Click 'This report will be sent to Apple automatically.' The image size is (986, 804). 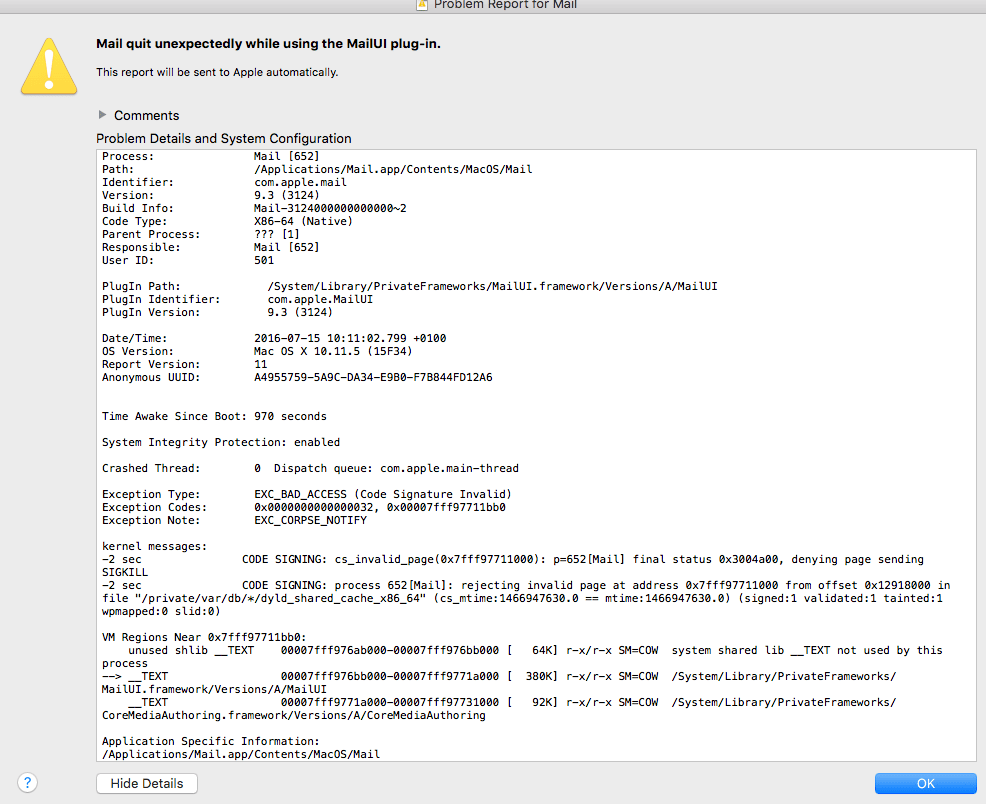(217, 72)
